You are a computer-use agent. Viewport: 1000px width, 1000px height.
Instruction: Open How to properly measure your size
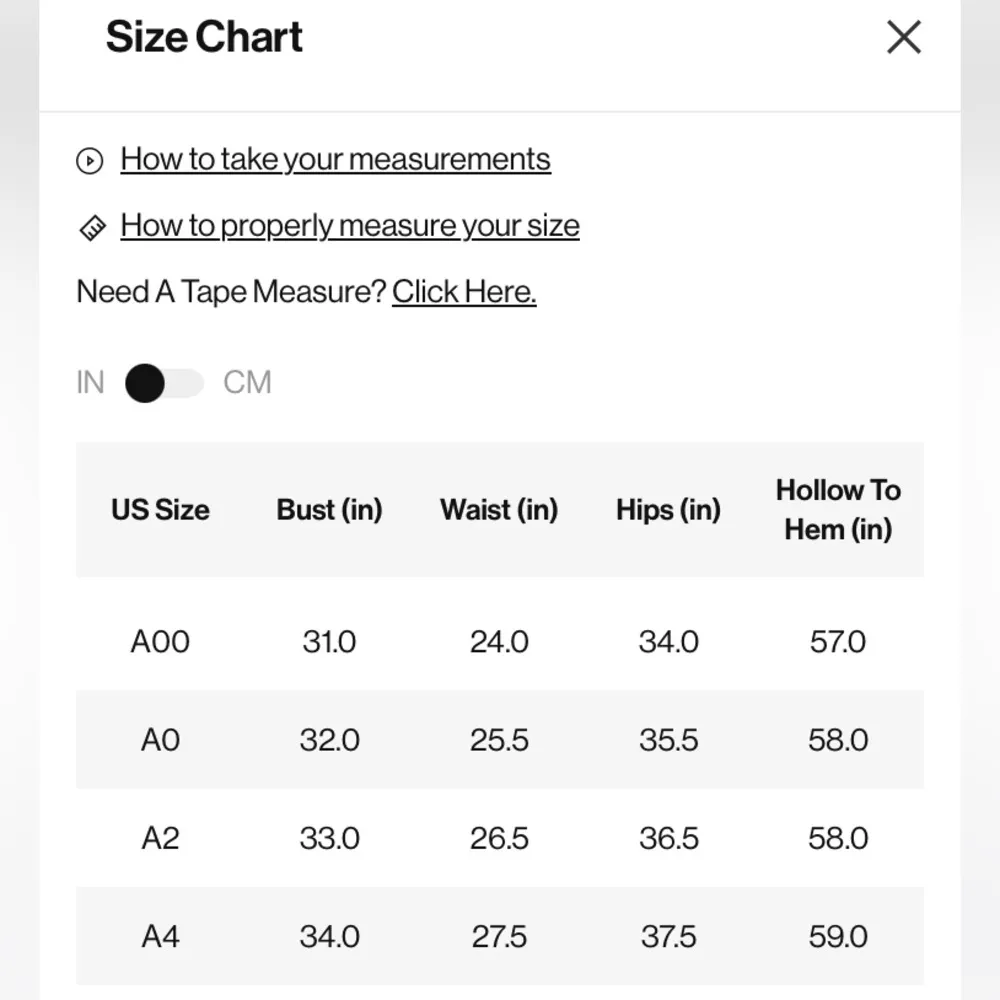(x=350, y=226)
